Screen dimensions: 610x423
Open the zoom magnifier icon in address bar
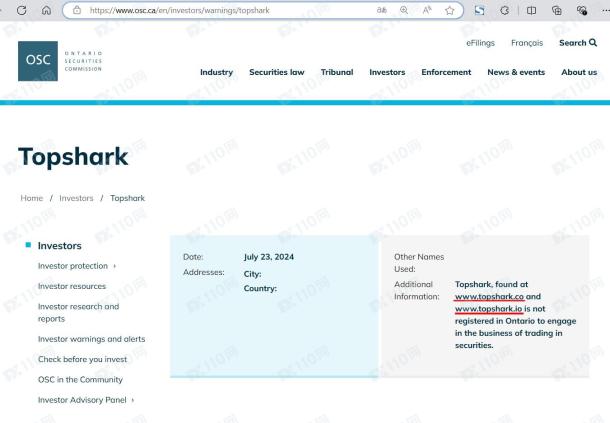coord(404,10)
